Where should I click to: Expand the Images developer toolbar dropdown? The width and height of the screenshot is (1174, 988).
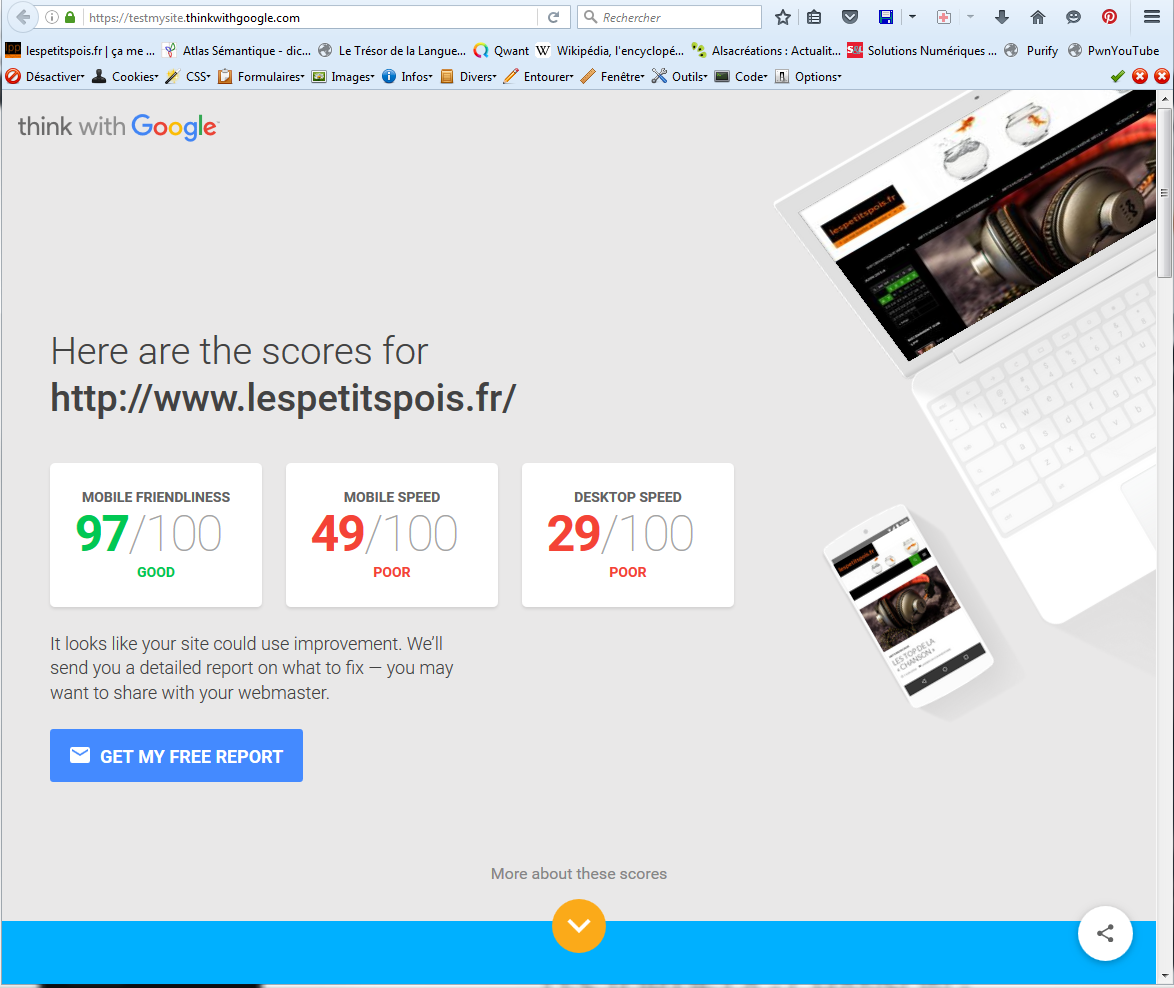(343, 76)
